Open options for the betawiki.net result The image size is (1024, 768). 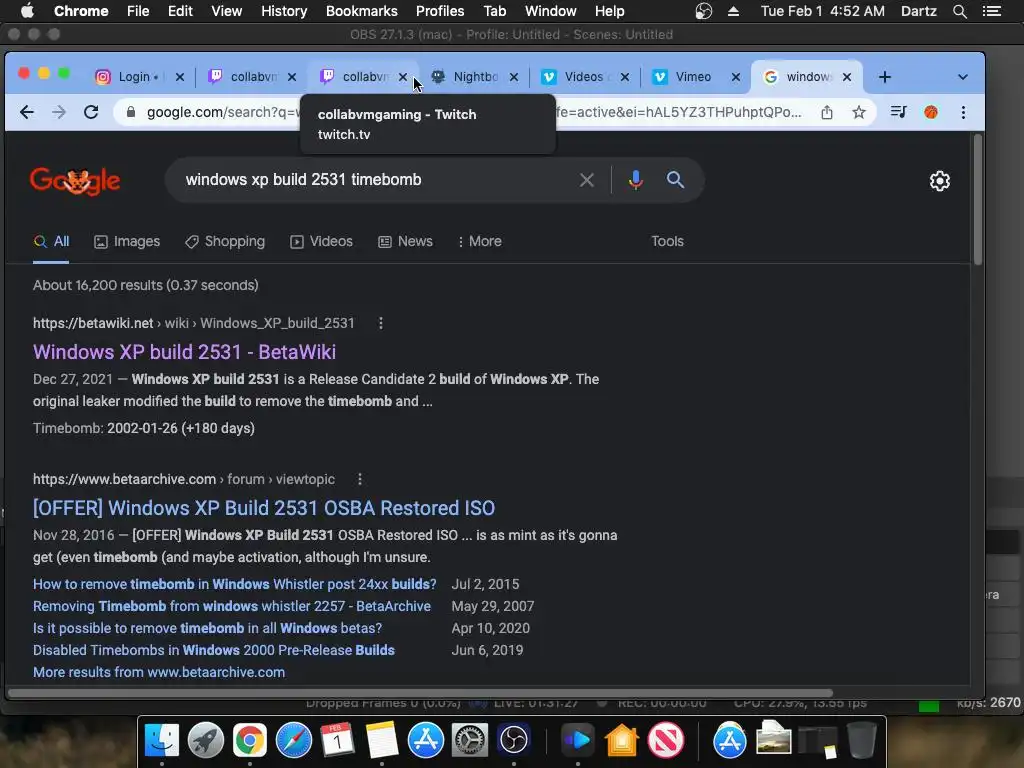coord(381,323)
